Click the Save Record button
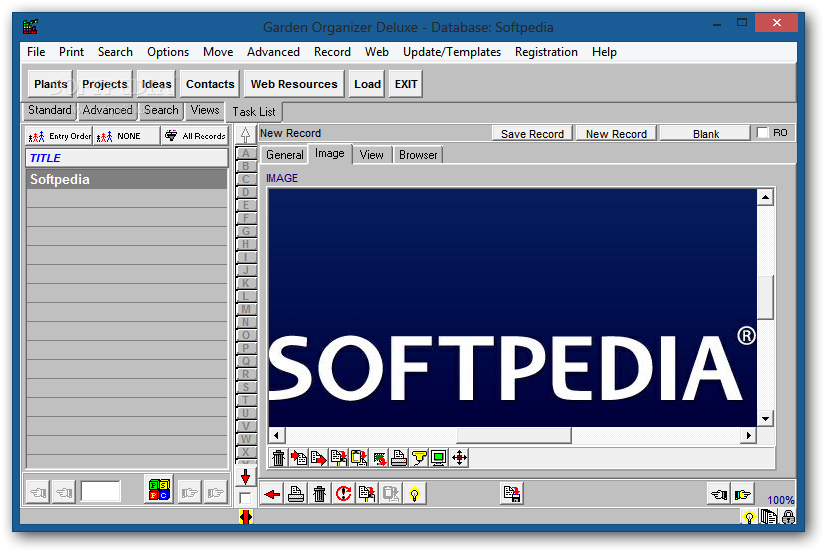 [532, 134]
